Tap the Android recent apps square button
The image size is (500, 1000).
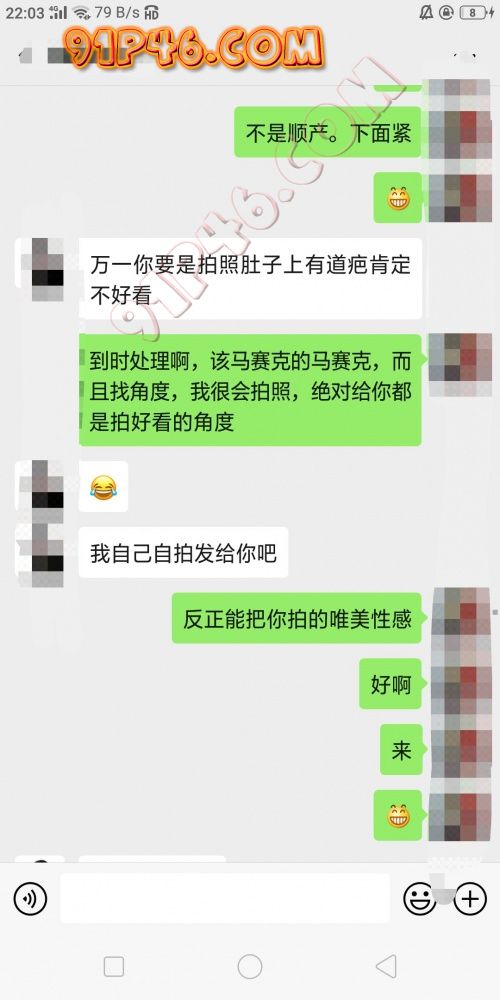[114, 966]
